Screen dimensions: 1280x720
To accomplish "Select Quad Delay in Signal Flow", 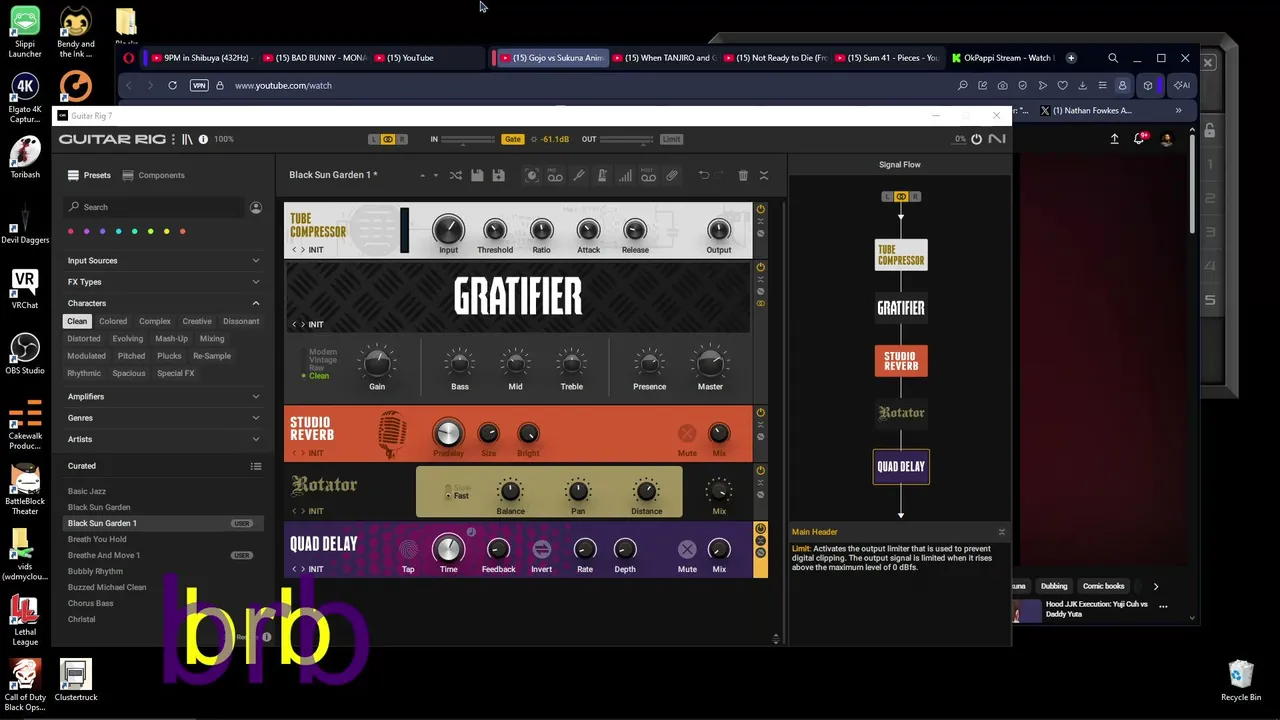I will [901, 466].
